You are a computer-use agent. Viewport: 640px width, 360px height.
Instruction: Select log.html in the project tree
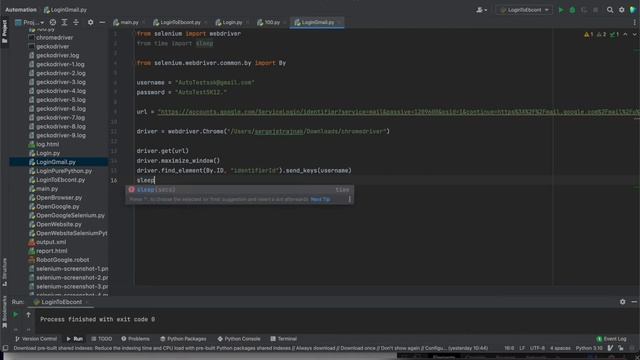pyautogui.click(x=47, y=144)
